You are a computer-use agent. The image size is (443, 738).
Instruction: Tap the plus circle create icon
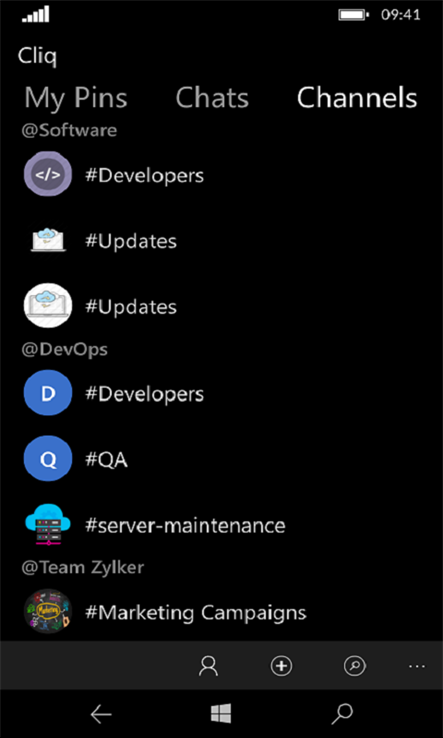(282, 666)
